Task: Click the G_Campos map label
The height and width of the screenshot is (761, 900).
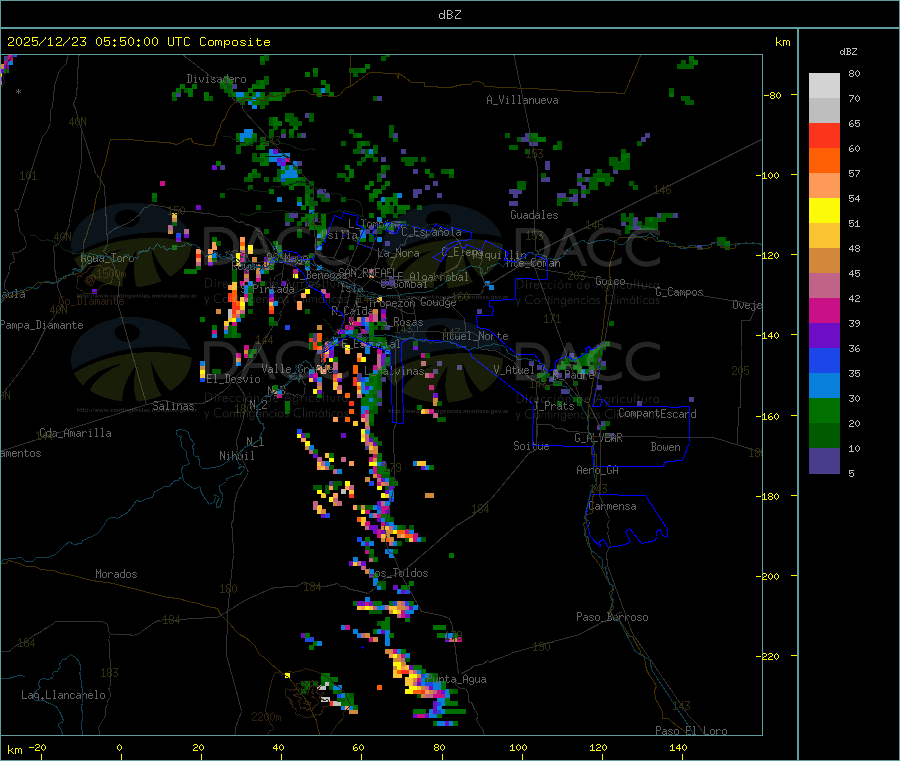Action: (x=679, y=292)
